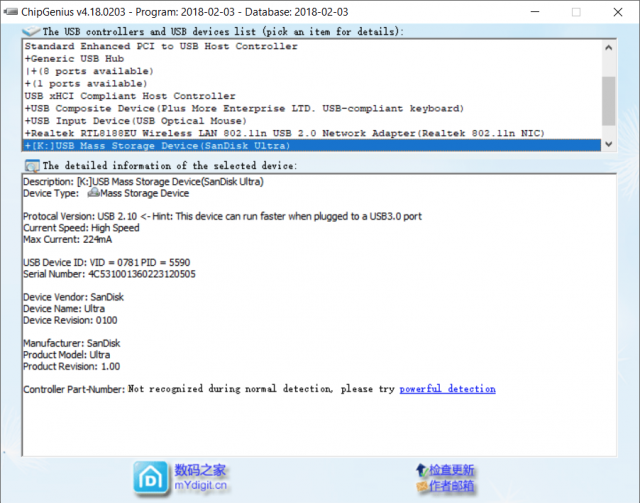Click the ChipGenius USB icon in title bar

pos(12,12)
